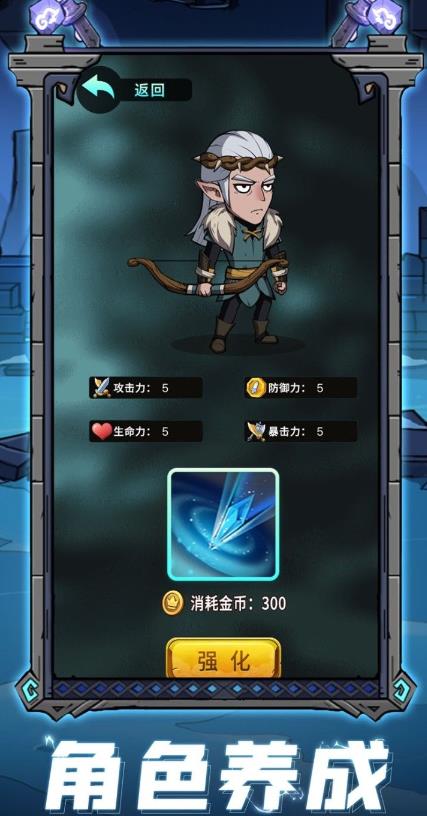Select the blue arrow skill thumbnail
The width and height of the screenshot is (427, 816).
tap(223, 524)
